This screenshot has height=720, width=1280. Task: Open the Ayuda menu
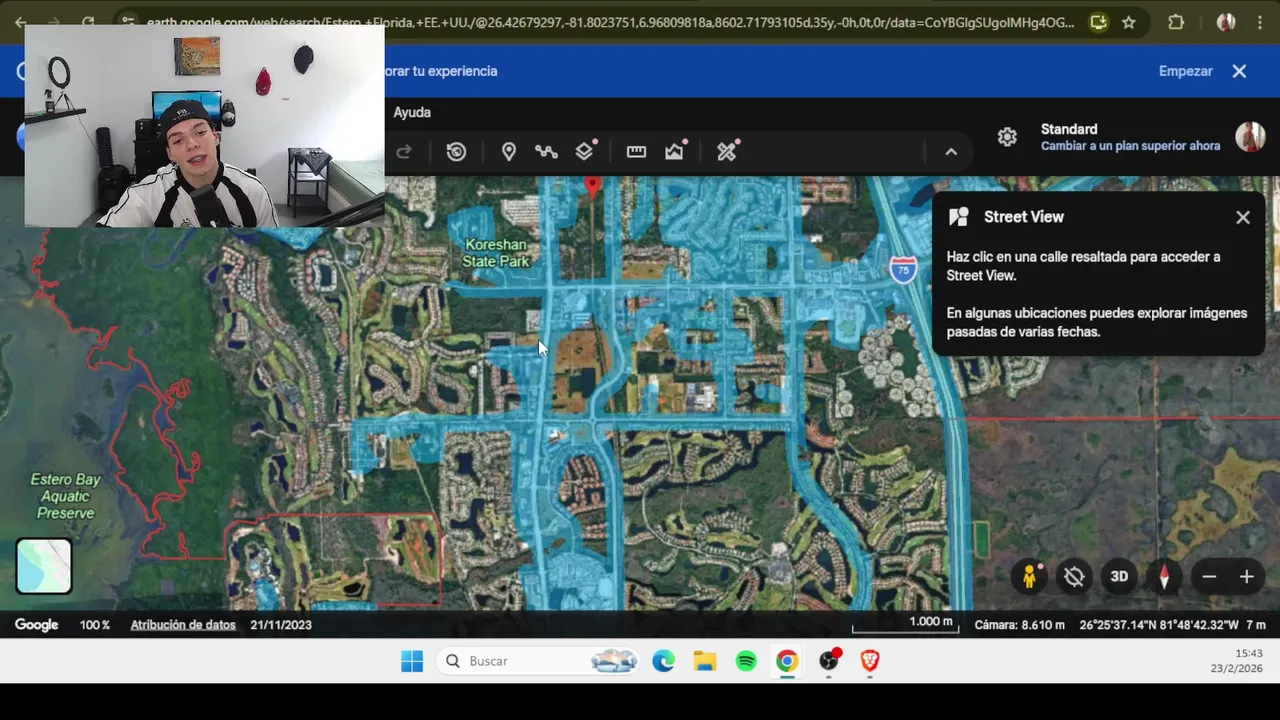coord(412,112)
